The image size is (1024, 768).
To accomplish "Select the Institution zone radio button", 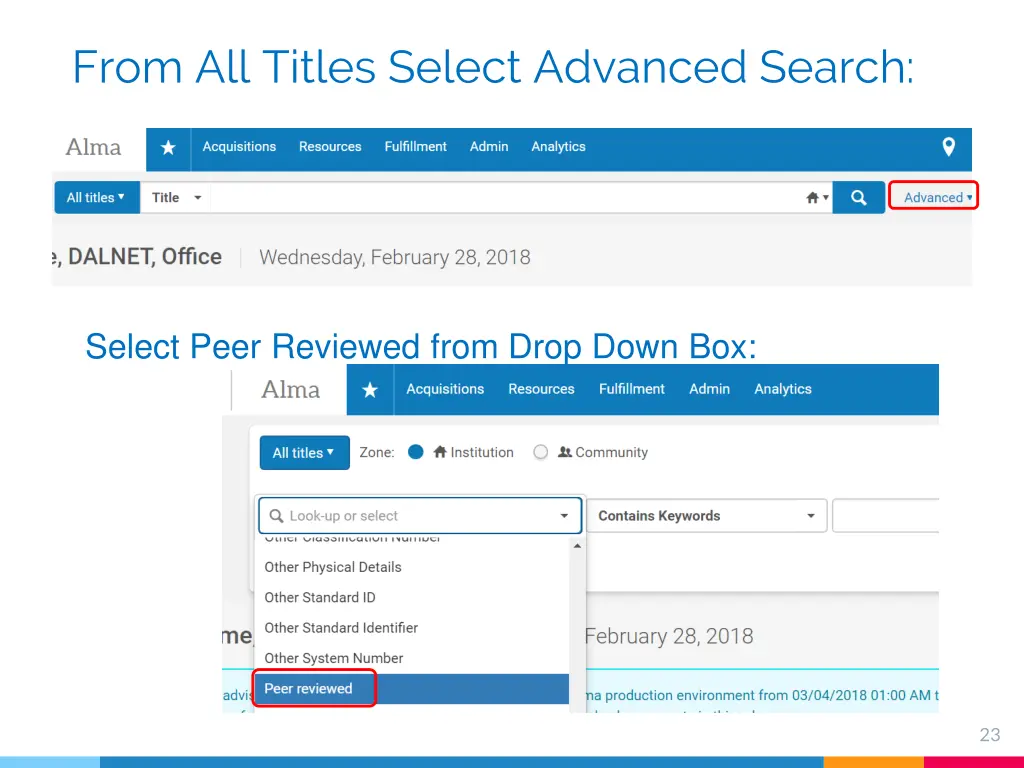I will click(415, 452).
